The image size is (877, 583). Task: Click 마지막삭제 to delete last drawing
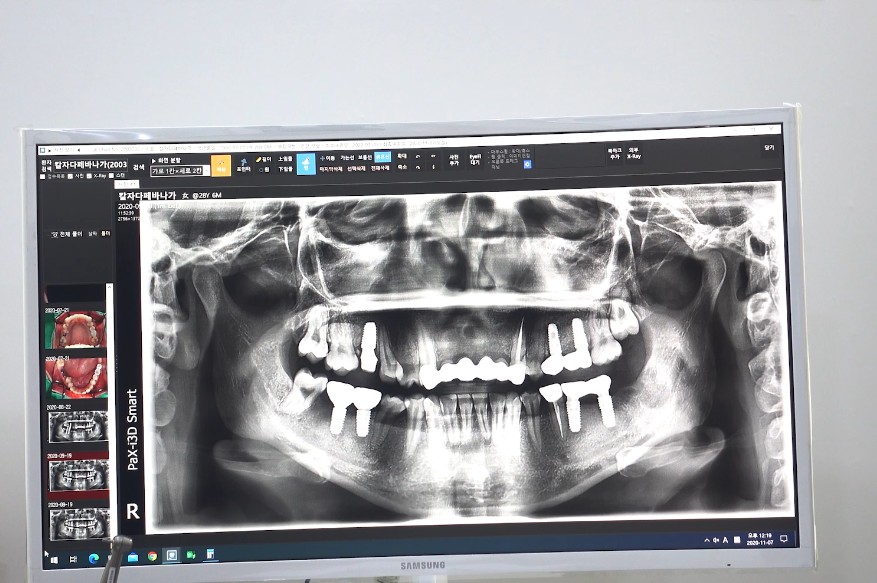click(x=331, y=168)
